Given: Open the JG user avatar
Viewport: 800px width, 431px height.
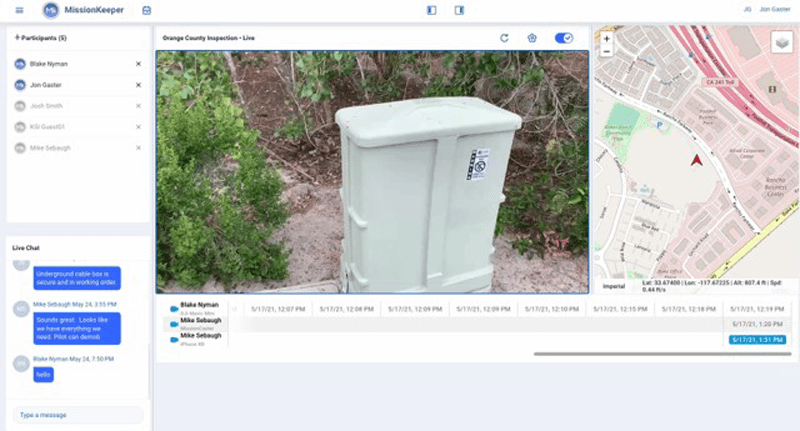Looking at the screenshot, I should point(747,9).
